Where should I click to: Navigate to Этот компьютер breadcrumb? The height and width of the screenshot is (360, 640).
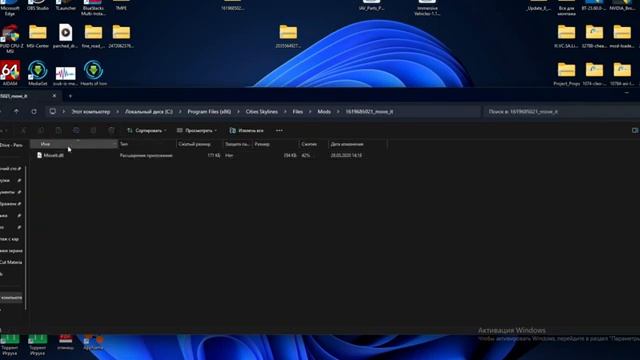[x=91, y=111]
